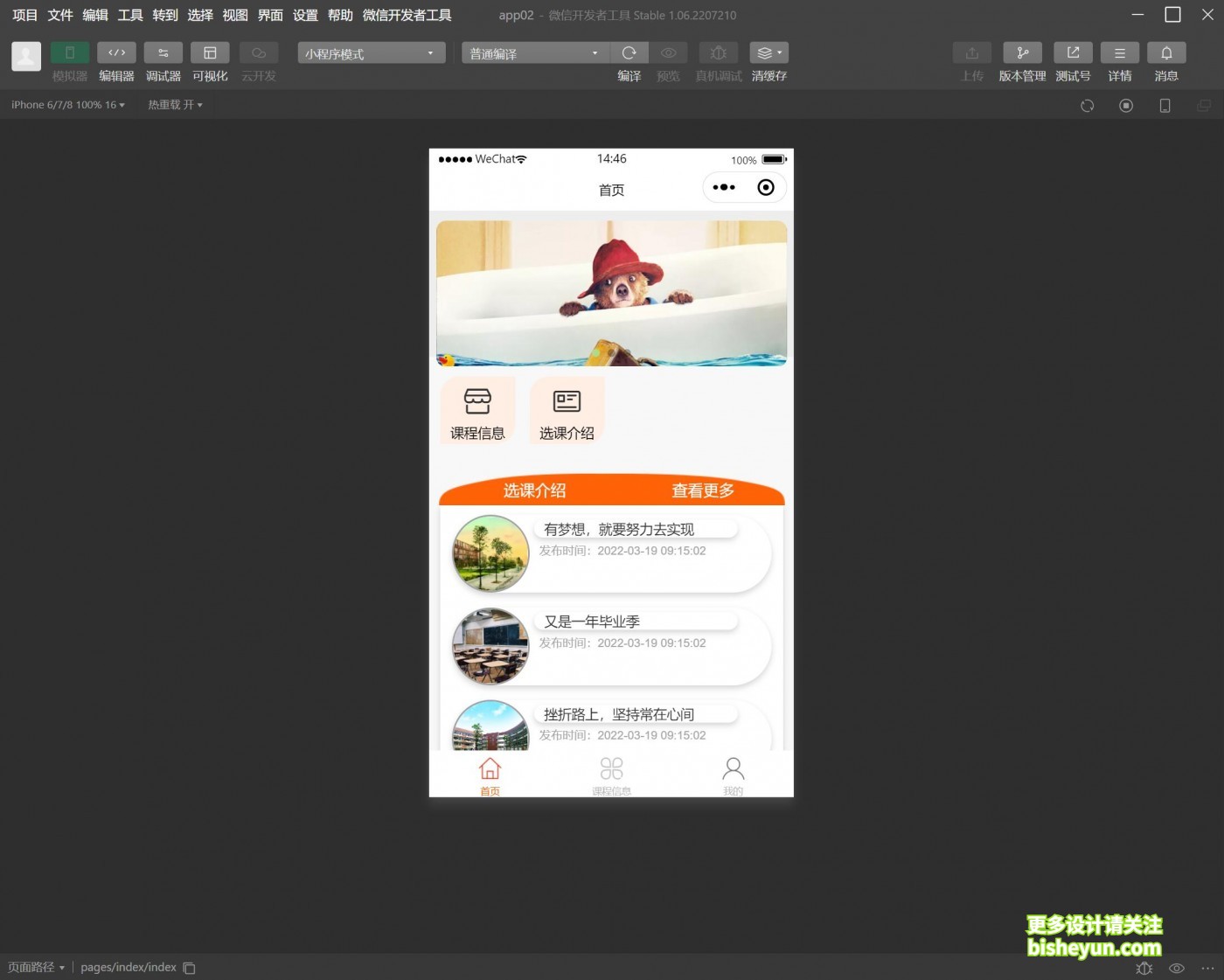Expand the 热重载 hot reload dropdown
This screenshot has width=1224, height=980.
[175, 105]
